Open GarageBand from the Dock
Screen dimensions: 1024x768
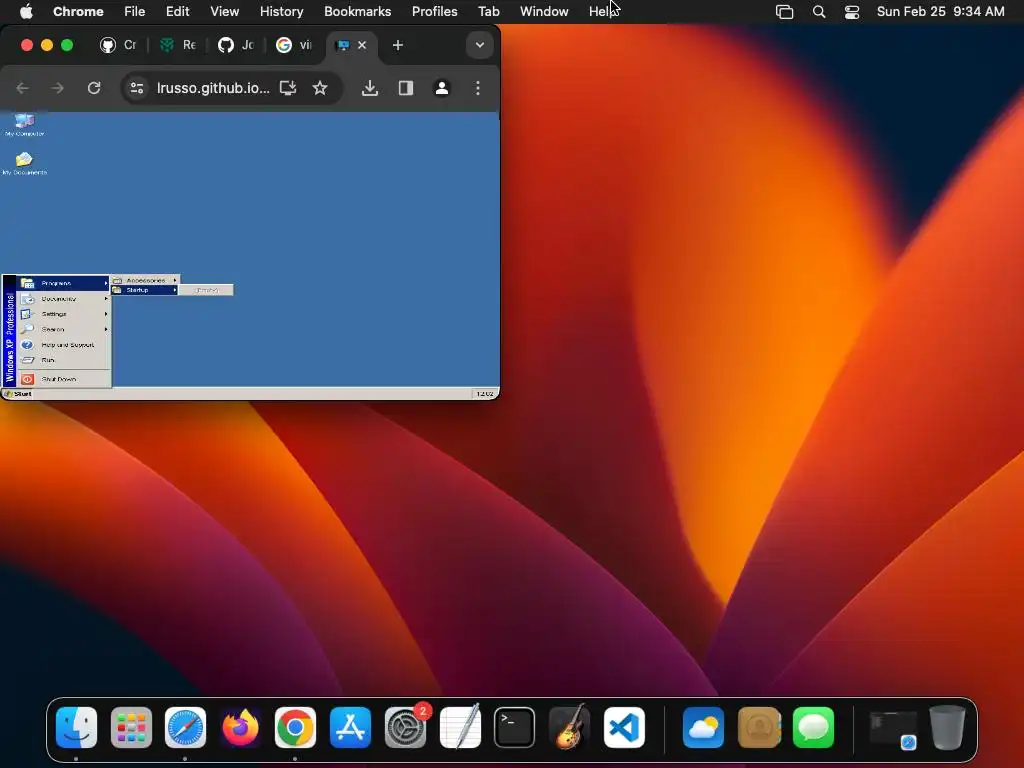pos(569,728)
